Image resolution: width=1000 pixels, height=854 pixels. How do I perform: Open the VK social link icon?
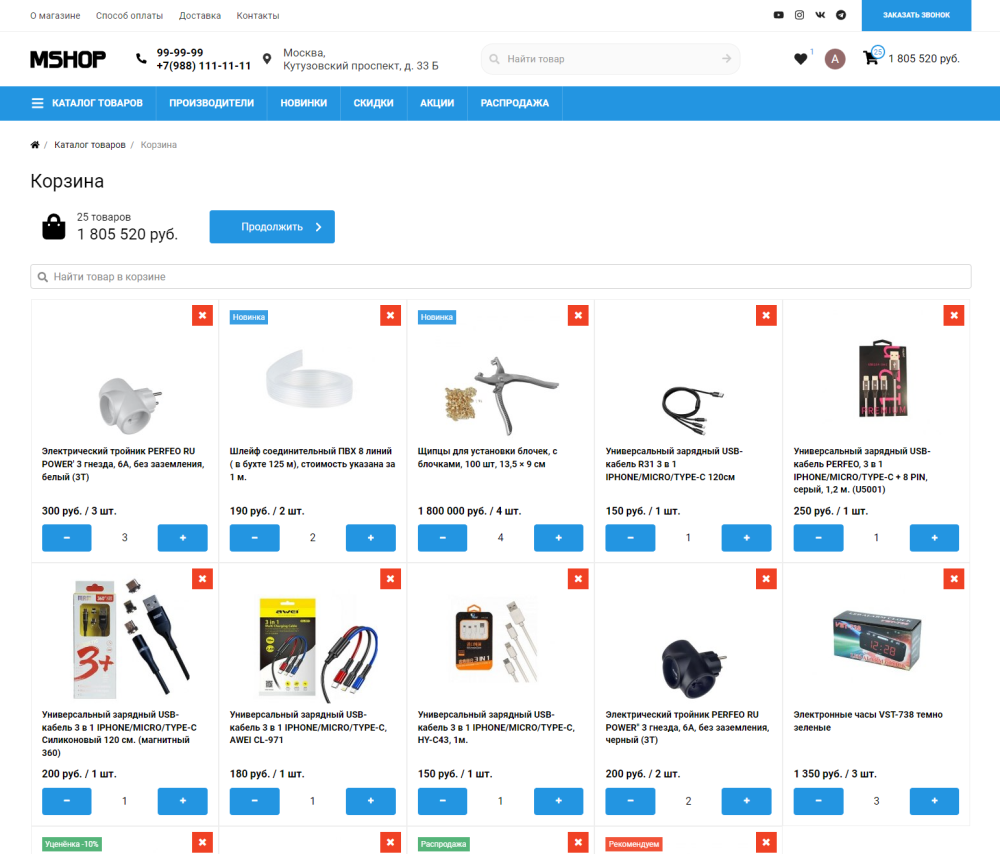[820, 15]
